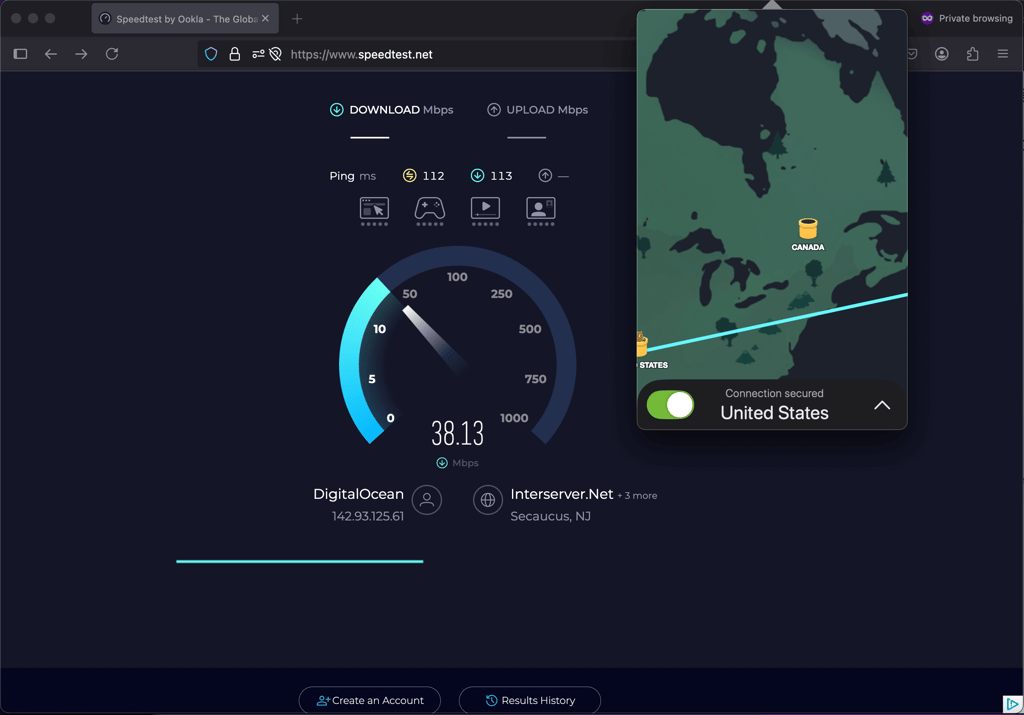Switch to DOWNLOAD Mbps tab
This screenshot has width=1024, height=715.
tap(391, 110)
